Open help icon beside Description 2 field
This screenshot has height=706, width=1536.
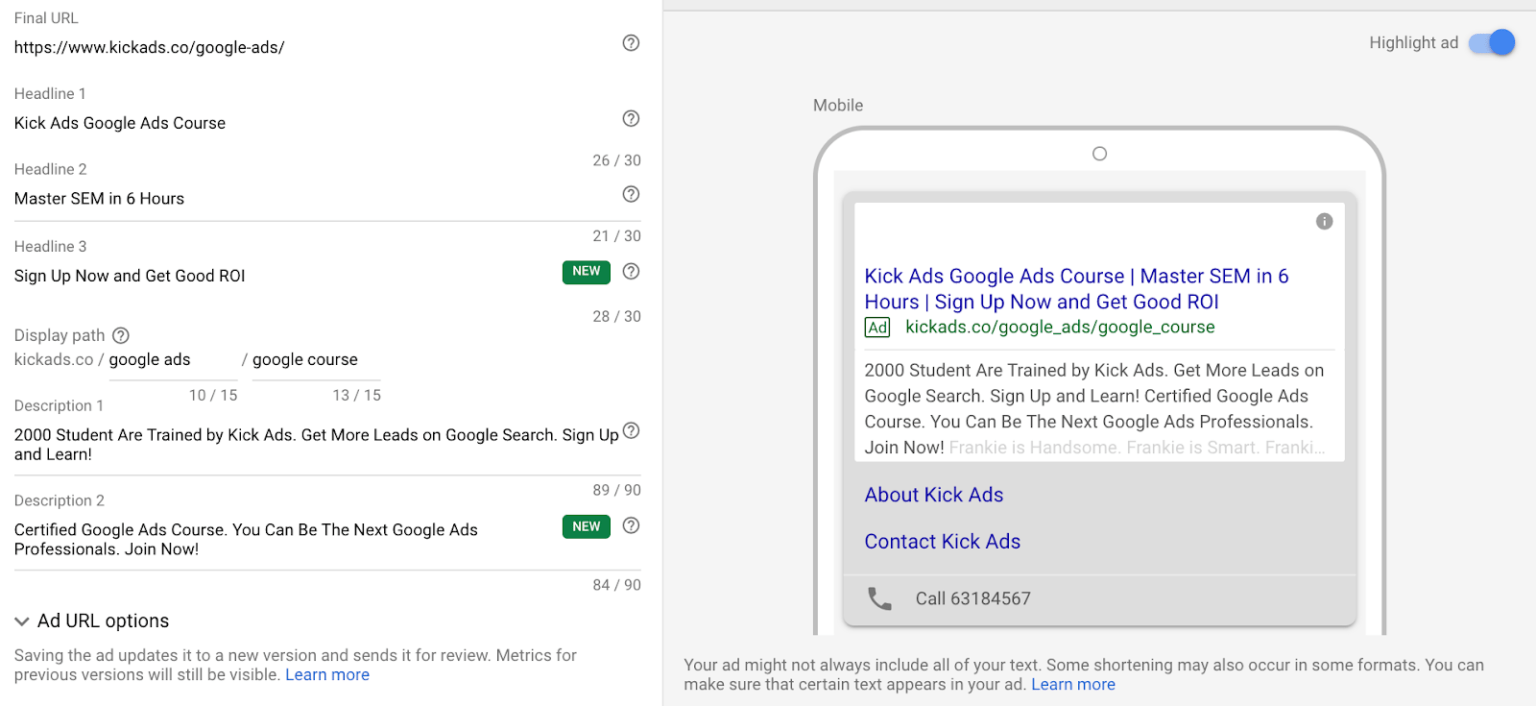pos(631,526)
